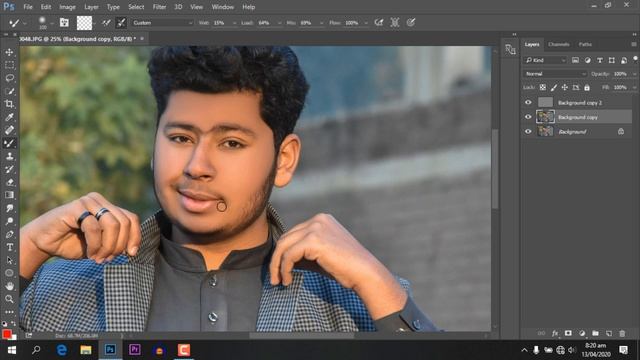Hide the Background layer

528,131
